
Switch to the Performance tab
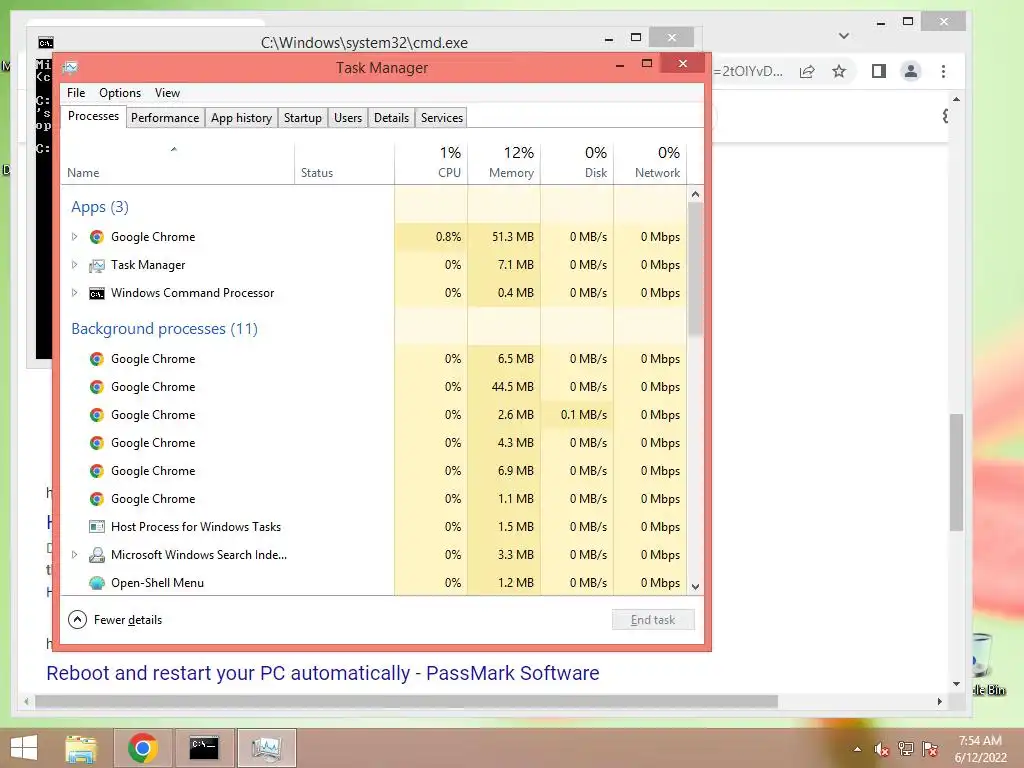(x=165, y=118)
